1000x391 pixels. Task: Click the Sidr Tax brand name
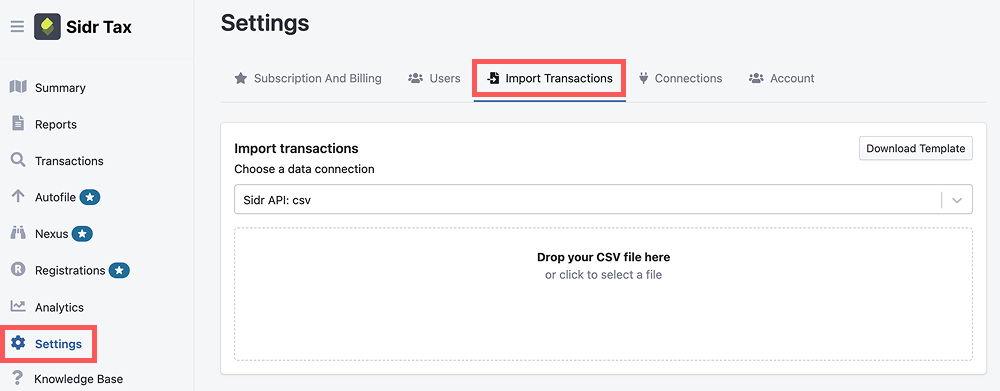point(99,27)
